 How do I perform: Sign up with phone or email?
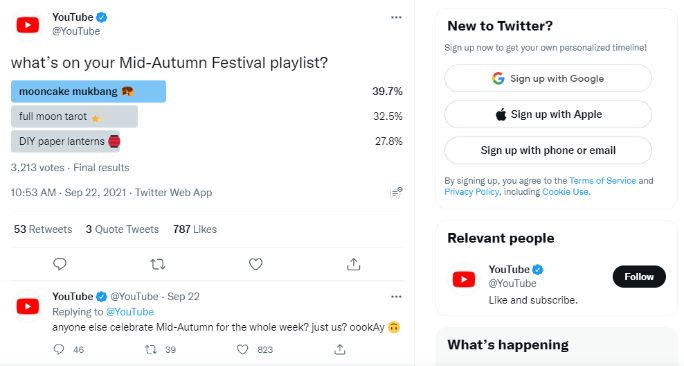[548, 150]
